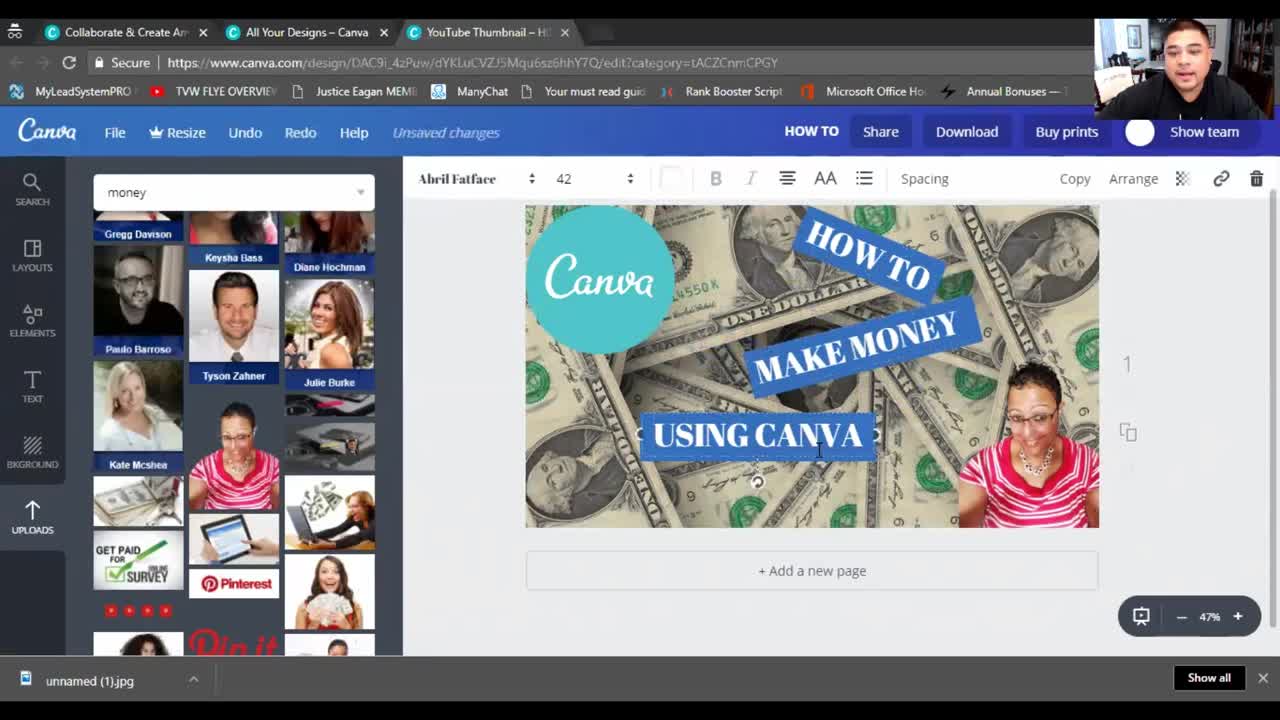Toggle italic text formatting
This screenshot has height=720, width=1280.
click(751, 179)
